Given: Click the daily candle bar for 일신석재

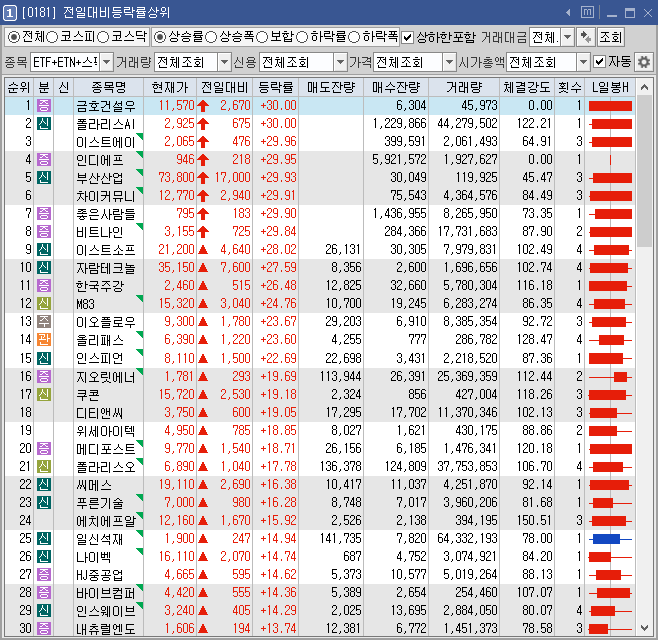Looking at the screenshot, I should point(609,538).
